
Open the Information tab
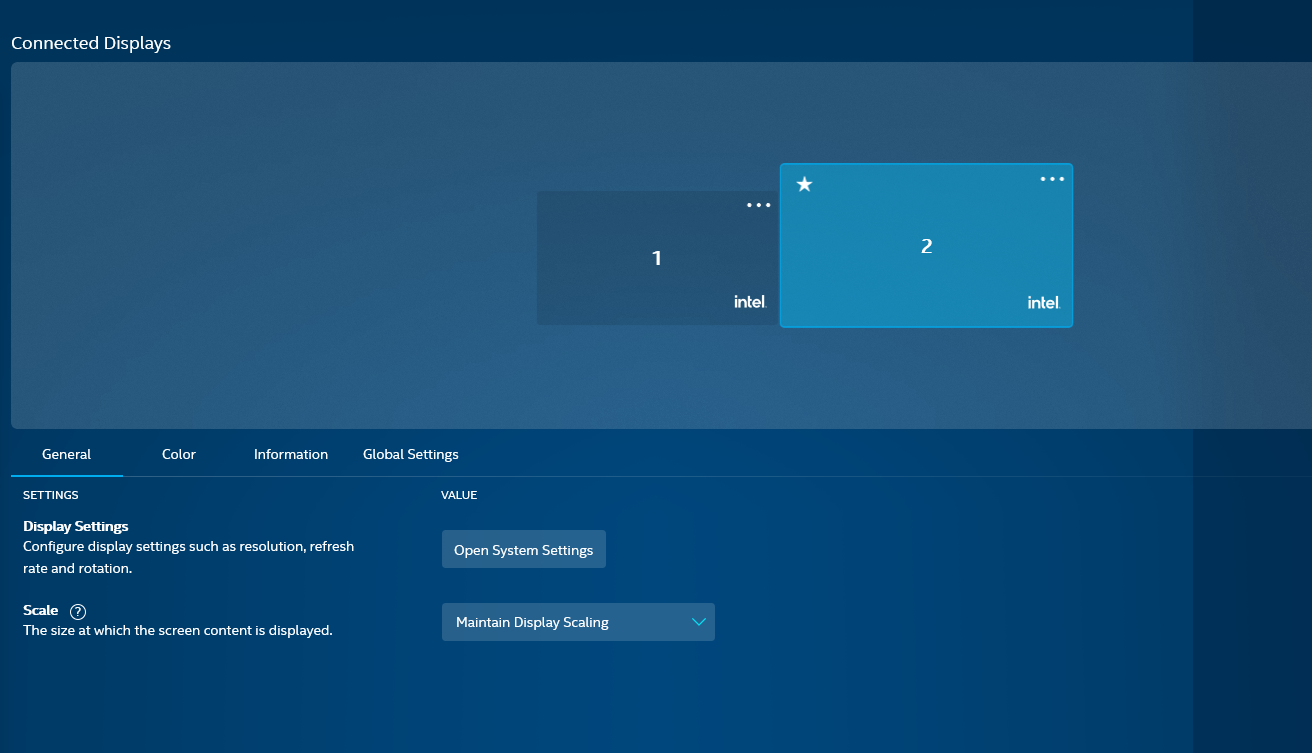pyautogui.click(x=291, y=454)
